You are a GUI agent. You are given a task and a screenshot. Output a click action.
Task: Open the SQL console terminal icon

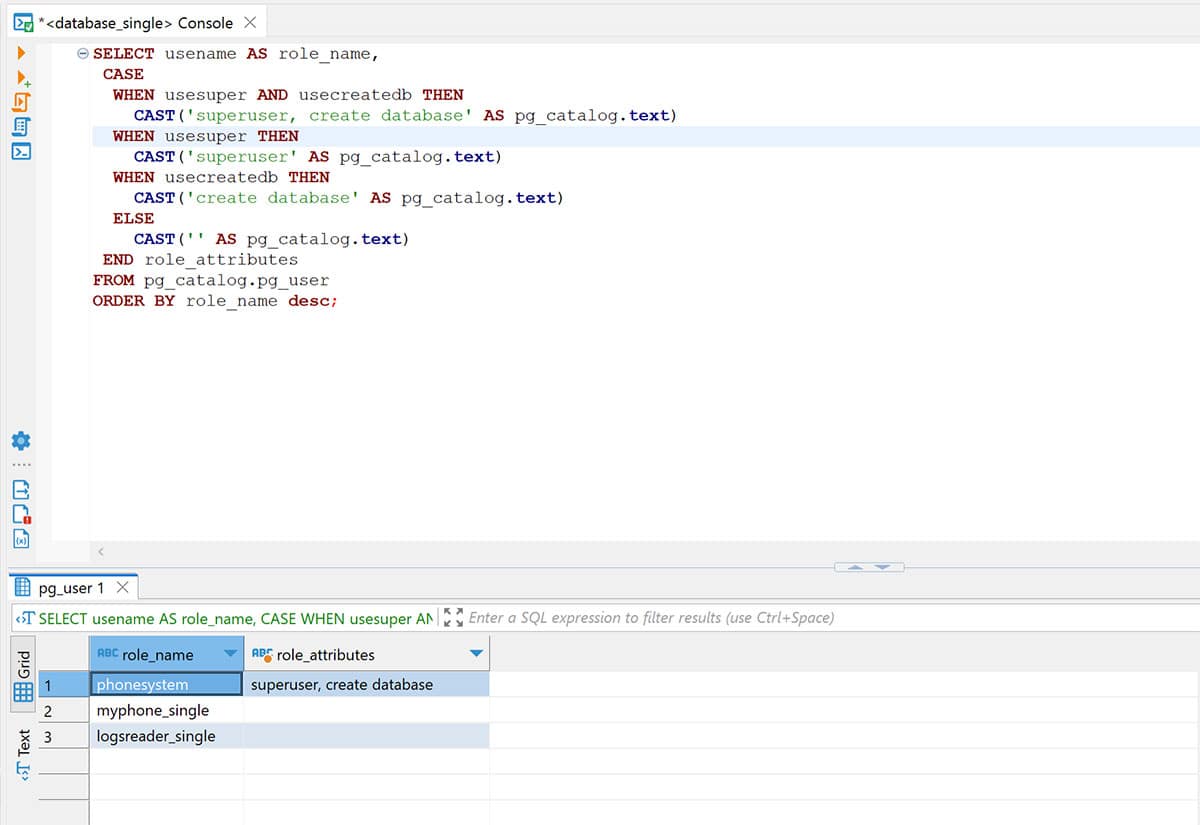[x=22, y=152]
